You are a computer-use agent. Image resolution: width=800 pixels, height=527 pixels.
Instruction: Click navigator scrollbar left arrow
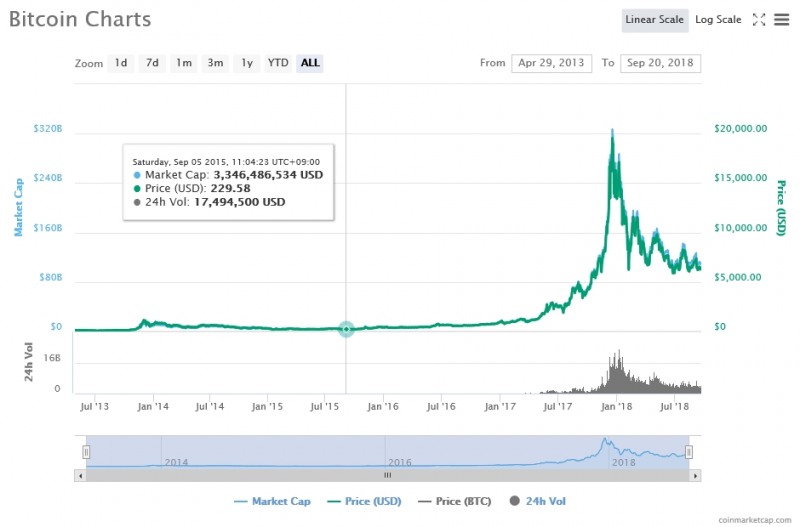click(80, 475)
